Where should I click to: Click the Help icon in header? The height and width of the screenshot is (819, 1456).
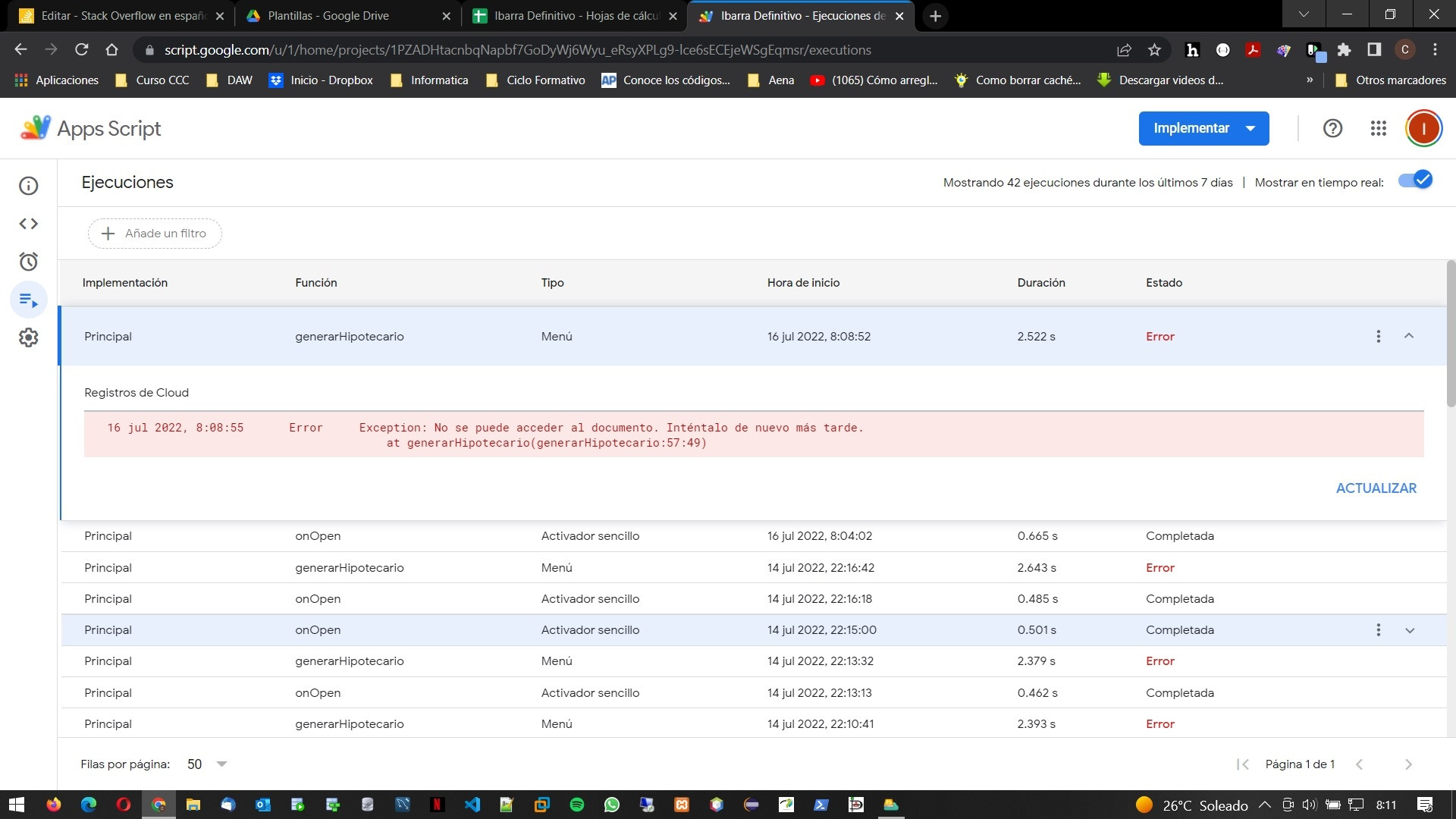pos(1332,128)
